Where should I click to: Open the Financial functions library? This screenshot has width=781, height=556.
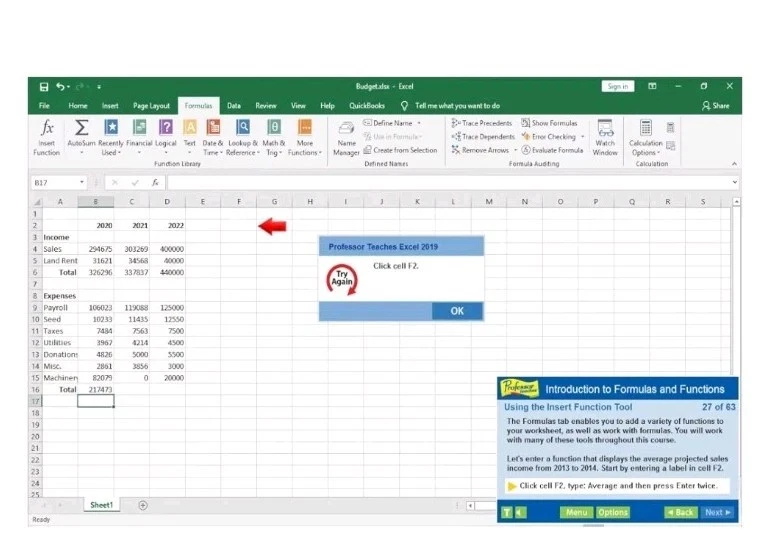pyautogui.click(x=139, y=137)
